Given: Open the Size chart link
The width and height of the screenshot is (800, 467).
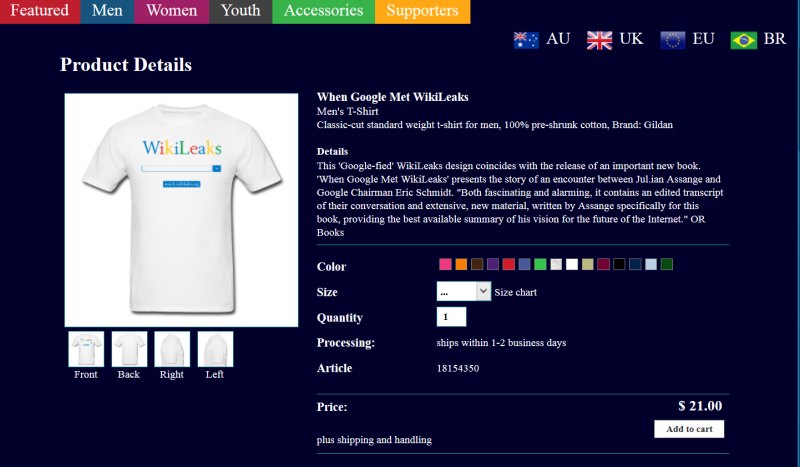Looking at the screenshot, I should [516, 292].
